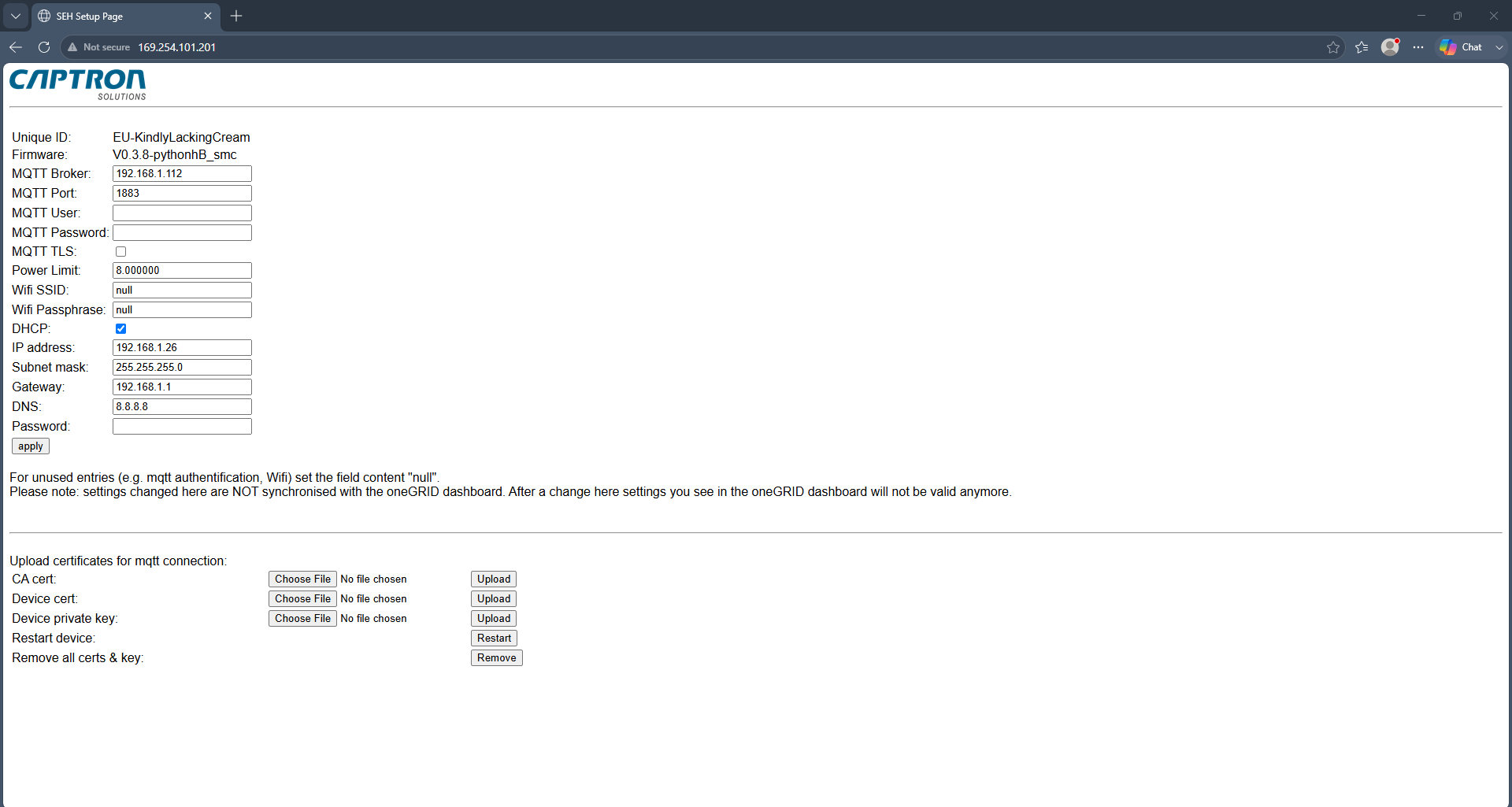
Task: Open the browser three-dot menu
Action: (x=1418, y=47)
